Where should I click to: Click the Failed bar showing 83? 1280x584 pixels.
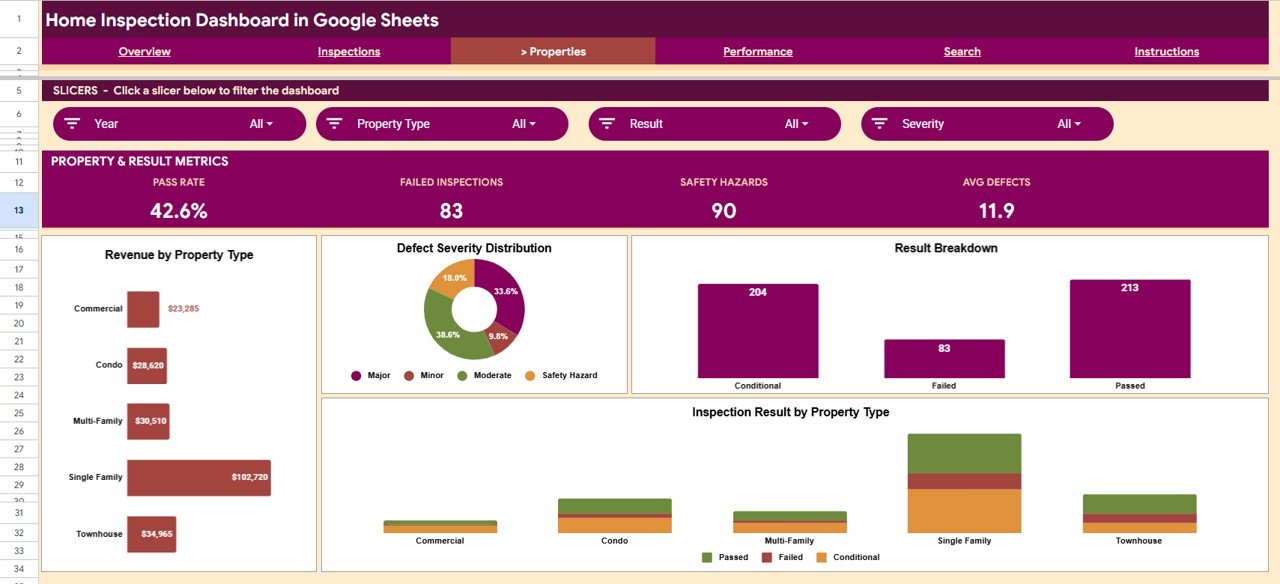tap(944, 359)
